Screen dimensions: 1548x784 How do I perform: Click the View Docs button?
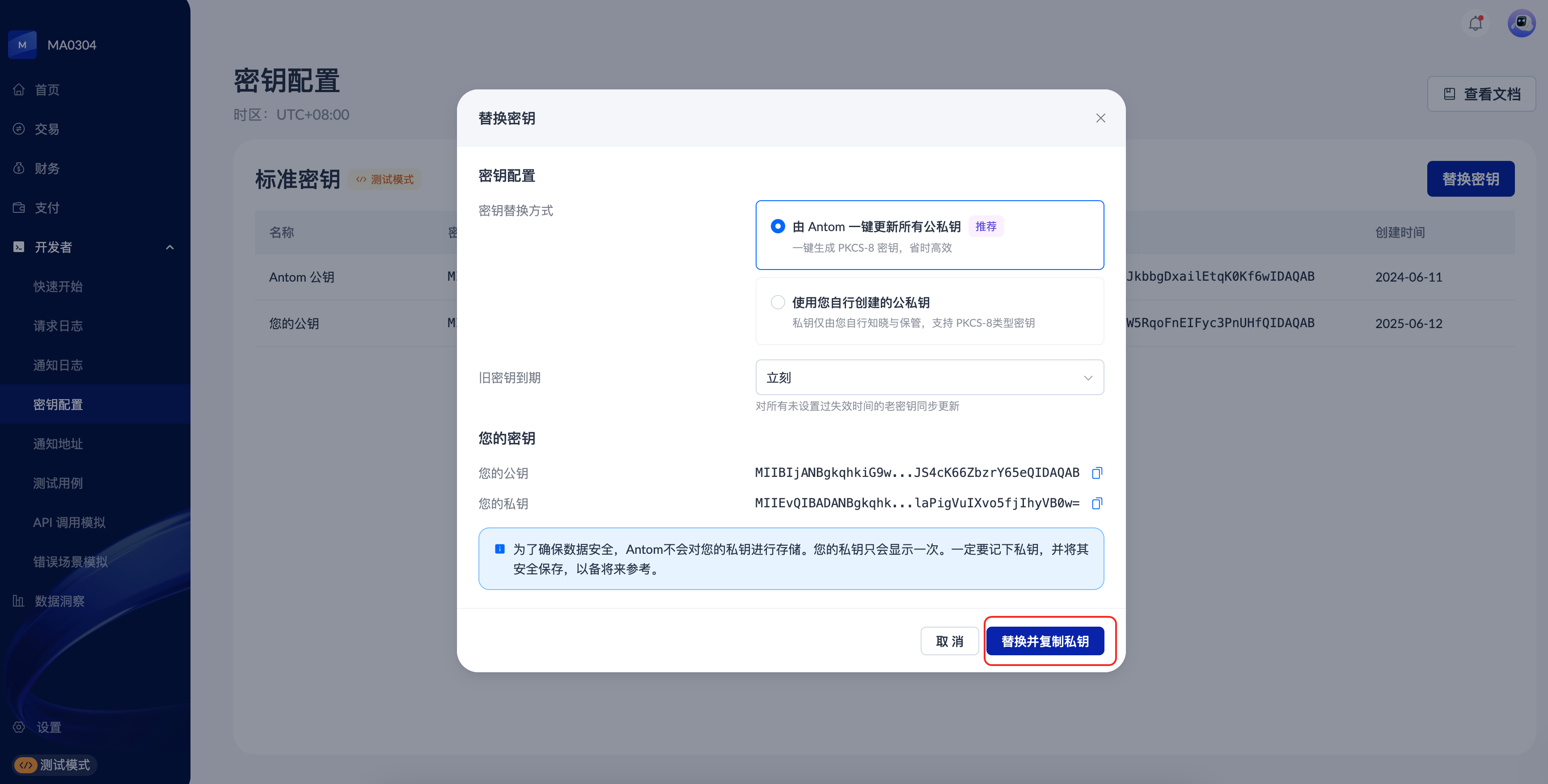point(1481,94)
